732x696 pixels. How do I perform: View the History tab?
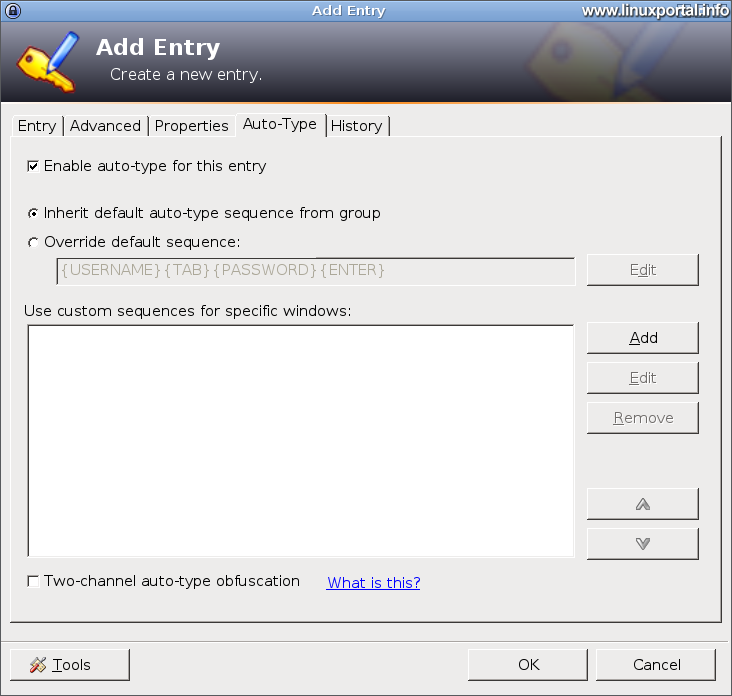point(356,126)
